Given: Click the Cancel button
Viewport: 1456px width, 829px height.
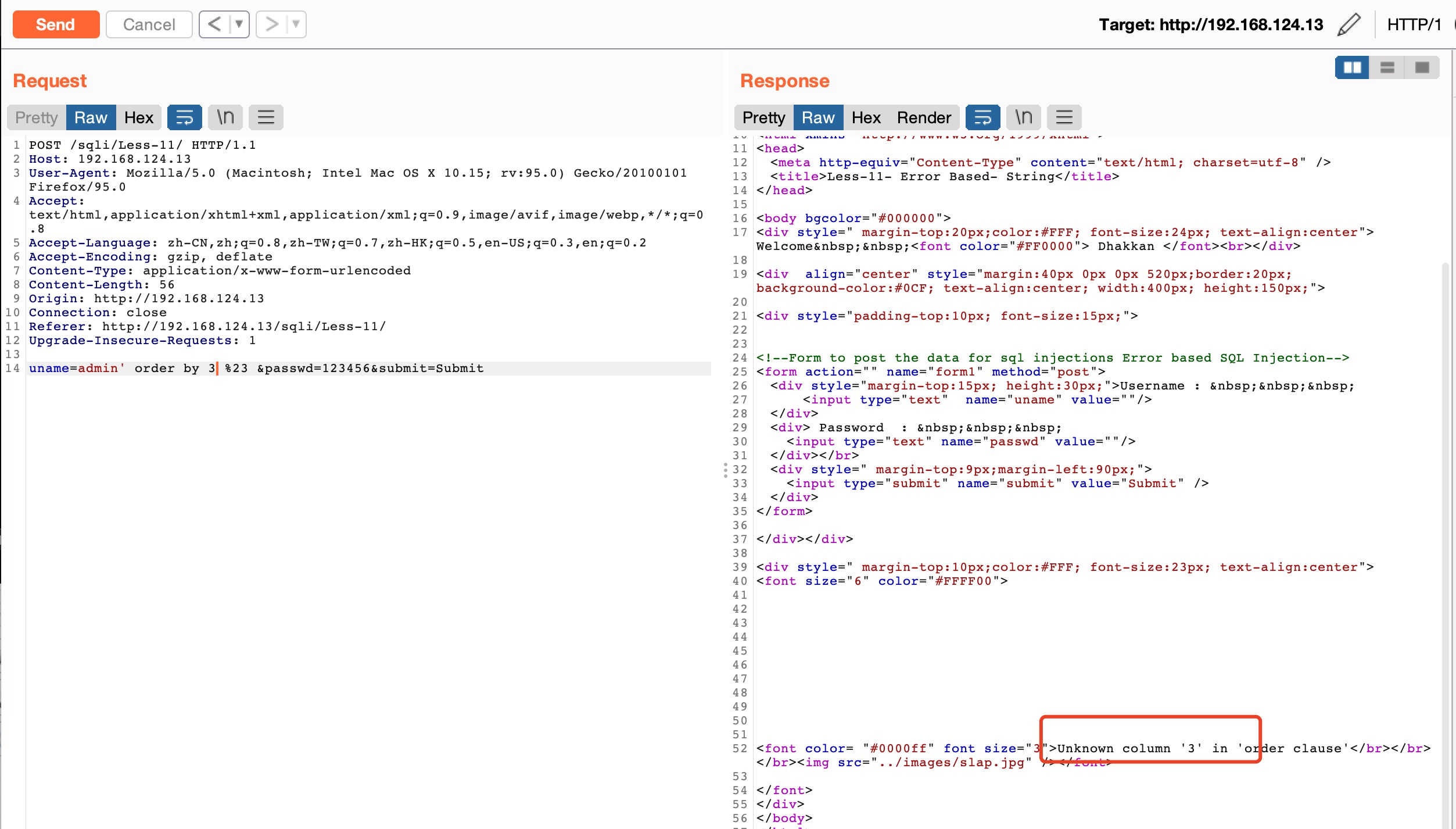Looking at the screenshot, I should pyautogui.click(x=149, y=24).
